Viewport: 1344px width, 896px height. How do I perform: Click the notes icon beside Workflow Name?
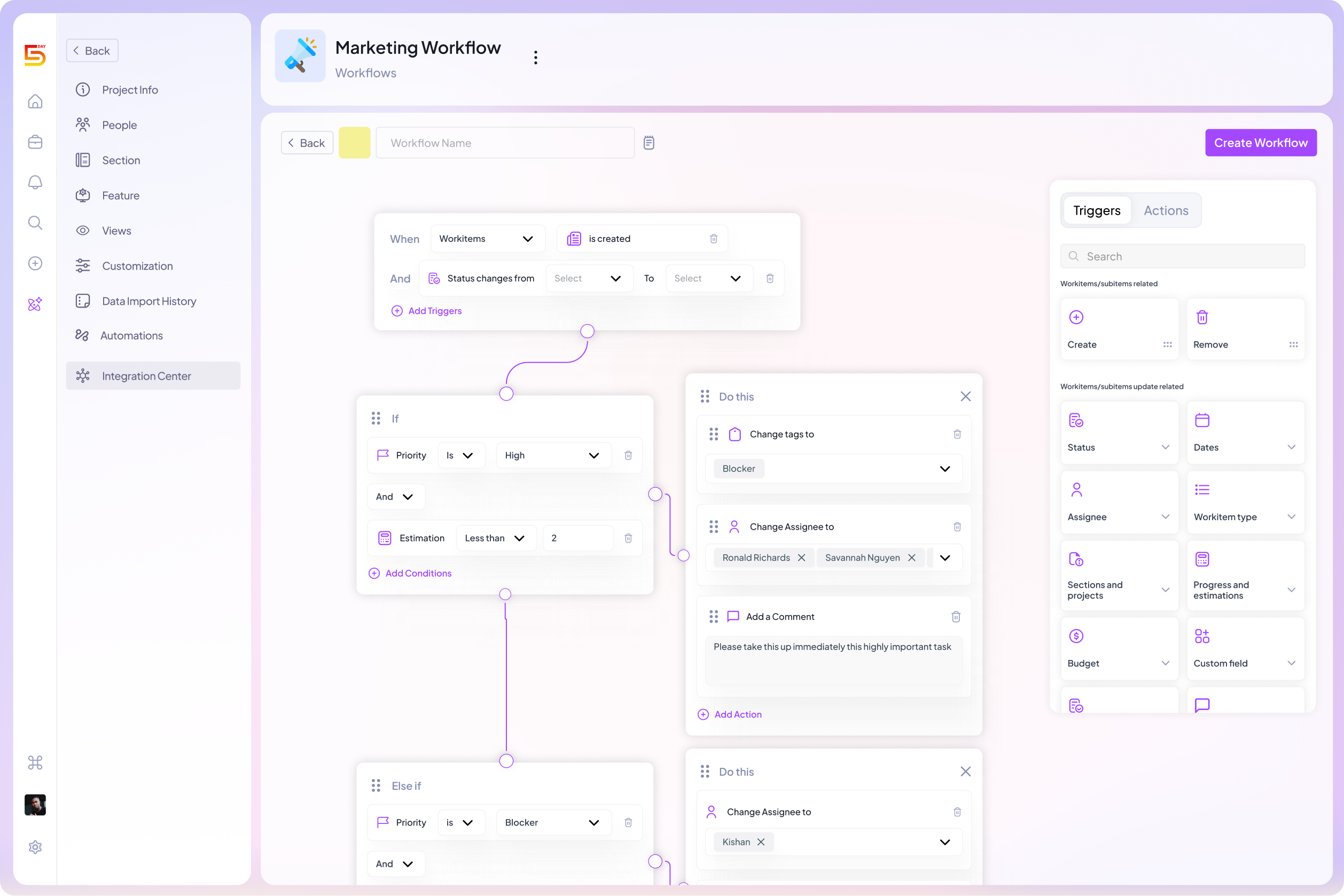point(648,143)
